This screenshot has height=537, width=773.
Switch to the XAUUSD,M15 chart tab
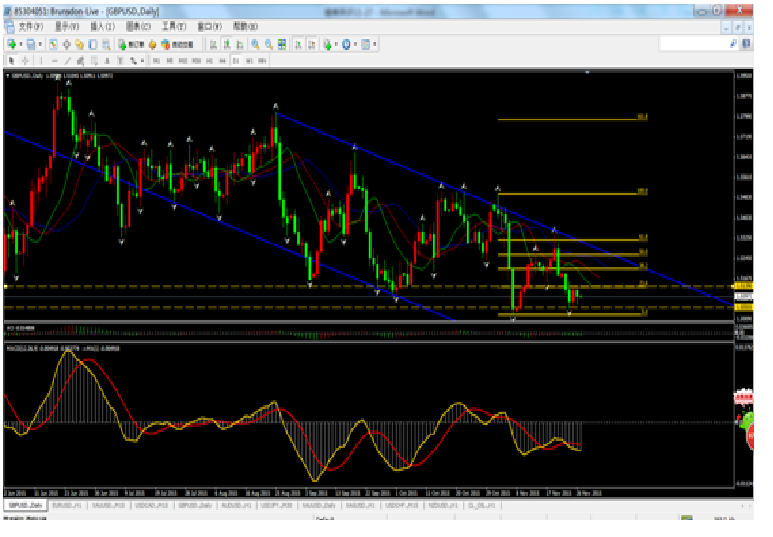[x=109, y=505]
